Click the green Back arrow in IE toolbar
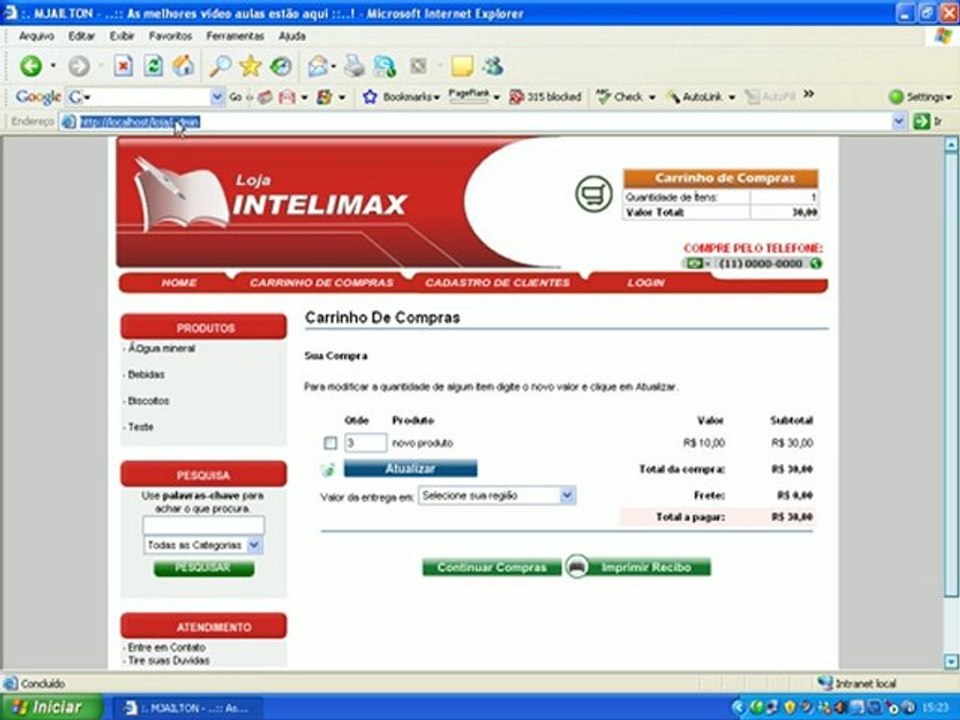The width and height of the screenshot is (960, 720). point(31,66)
